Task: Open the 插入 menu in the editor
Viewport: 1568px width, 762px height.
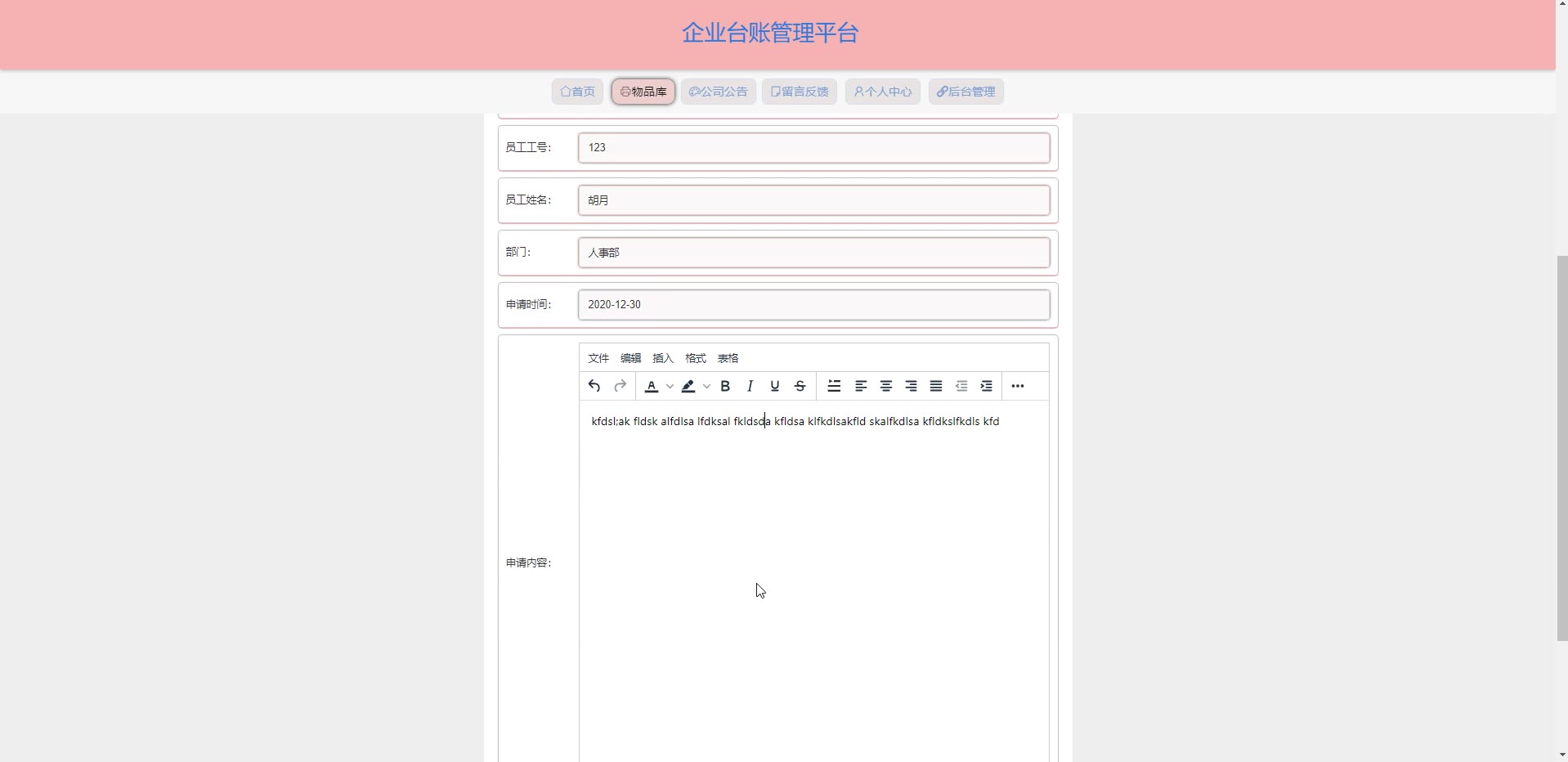Action: [x=663, y=358]
